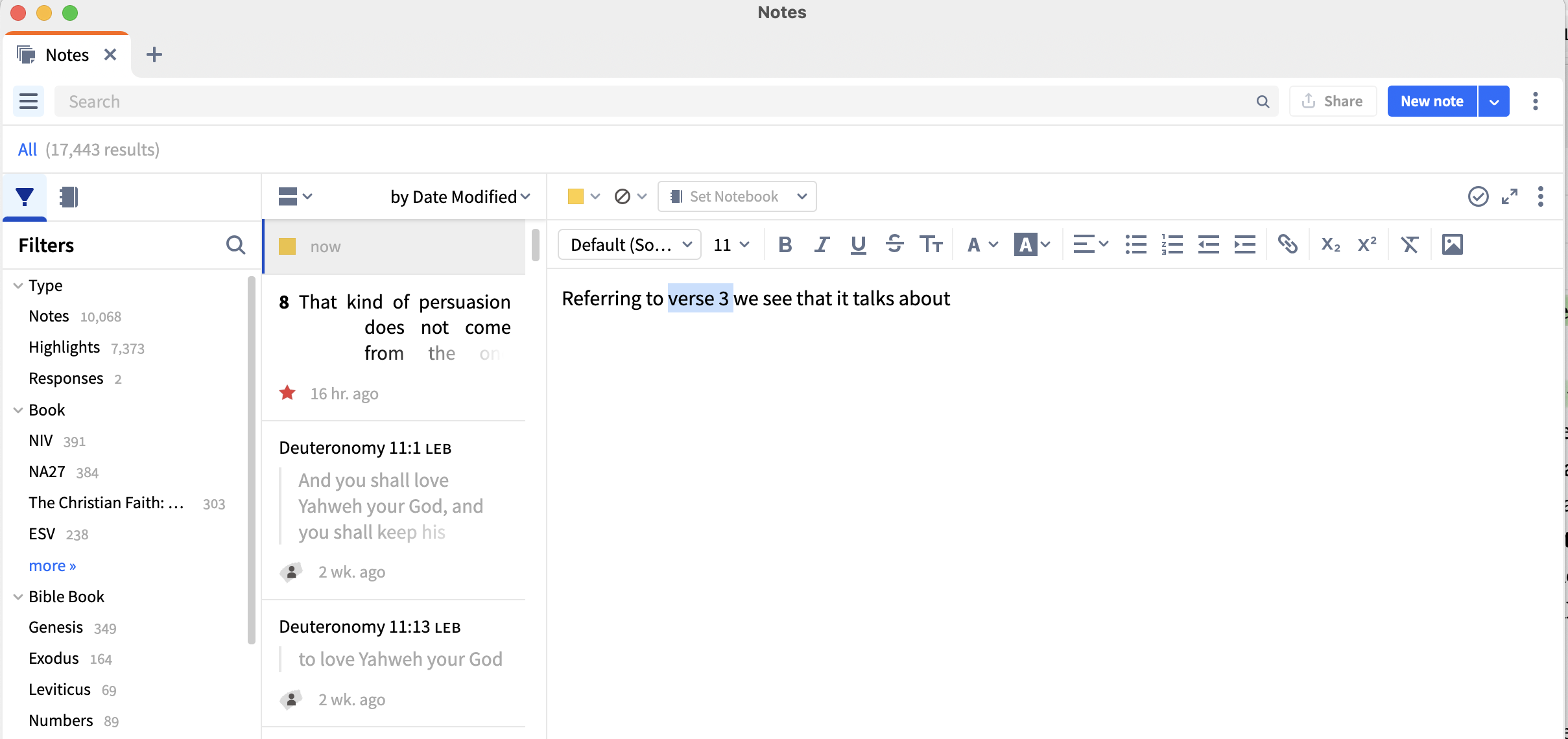Click the more » link under Book
1568x739 pixels.
click(x=53, y=566)
